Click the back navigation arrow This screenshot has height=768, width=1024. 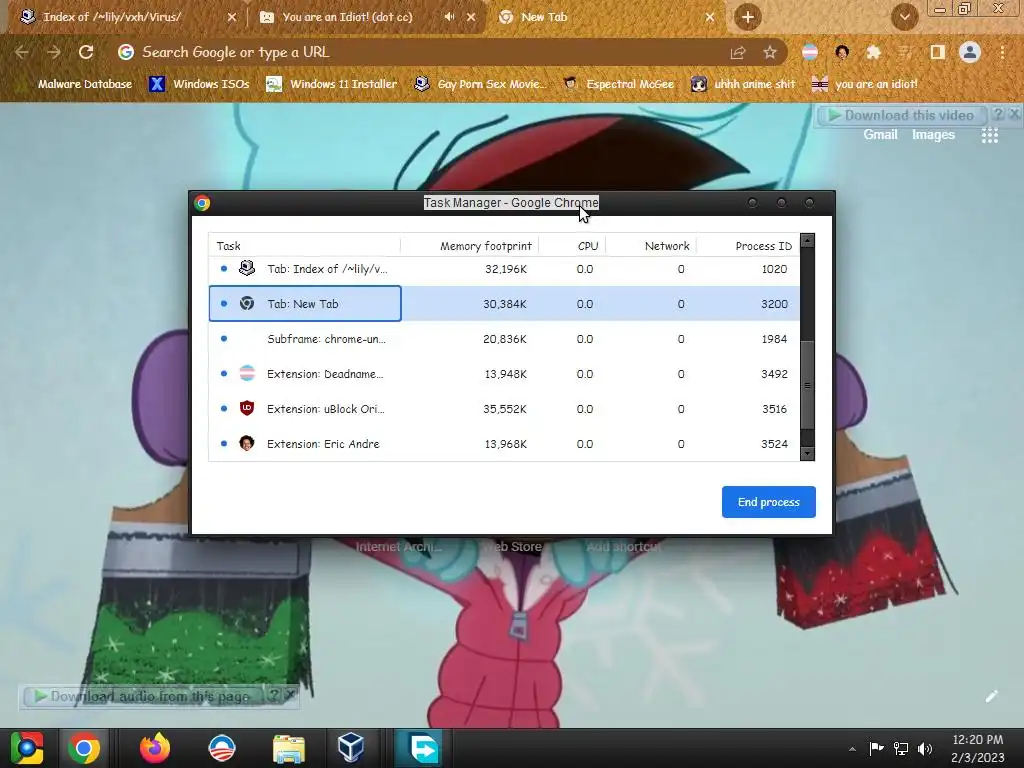[22, 52]
